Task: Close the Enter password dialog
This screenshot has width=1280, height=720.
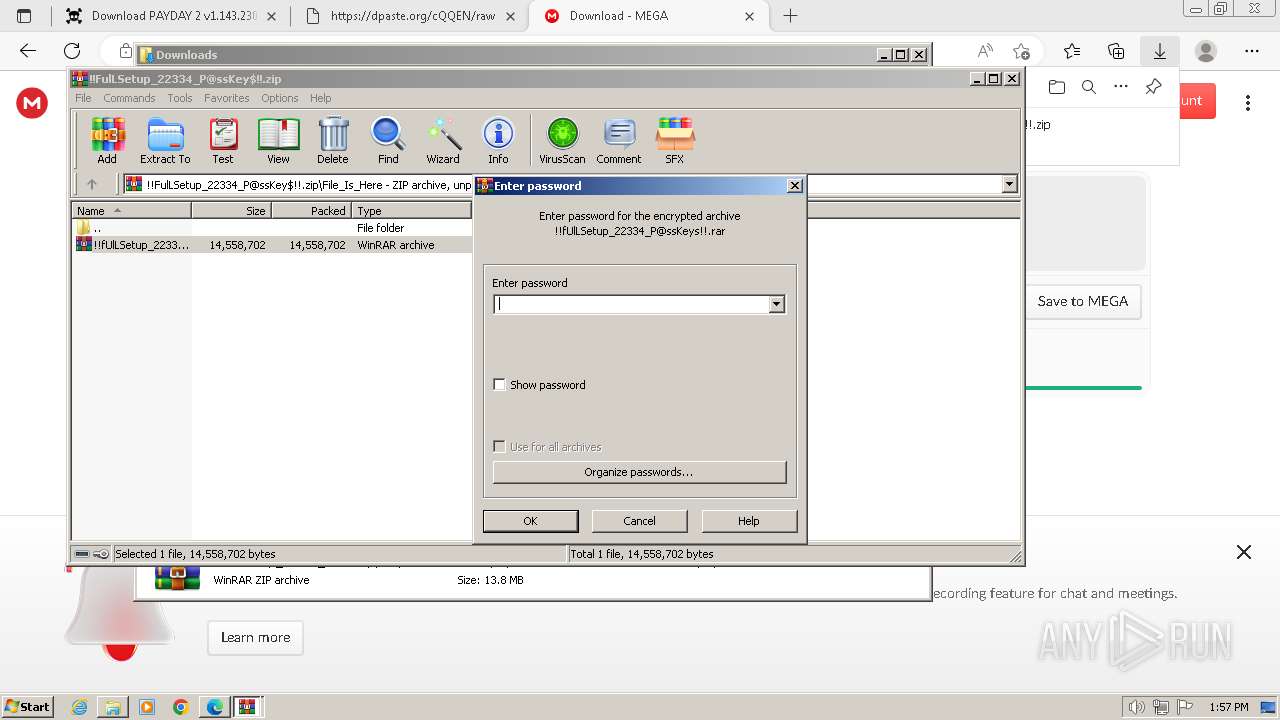Action: click(x=794, y=186)
